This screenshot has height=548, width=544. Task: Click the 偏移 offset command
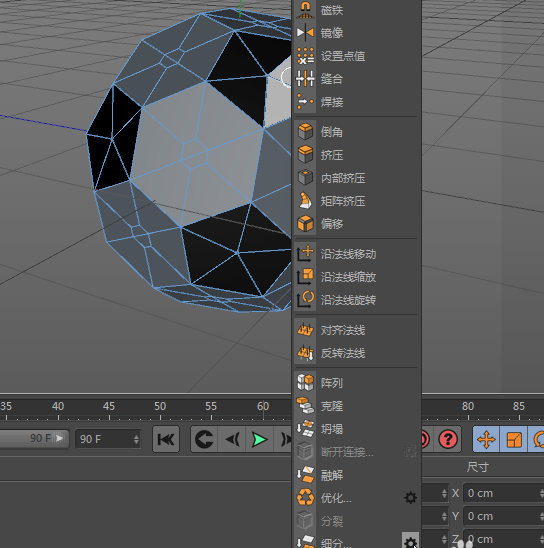click(356, 224)
